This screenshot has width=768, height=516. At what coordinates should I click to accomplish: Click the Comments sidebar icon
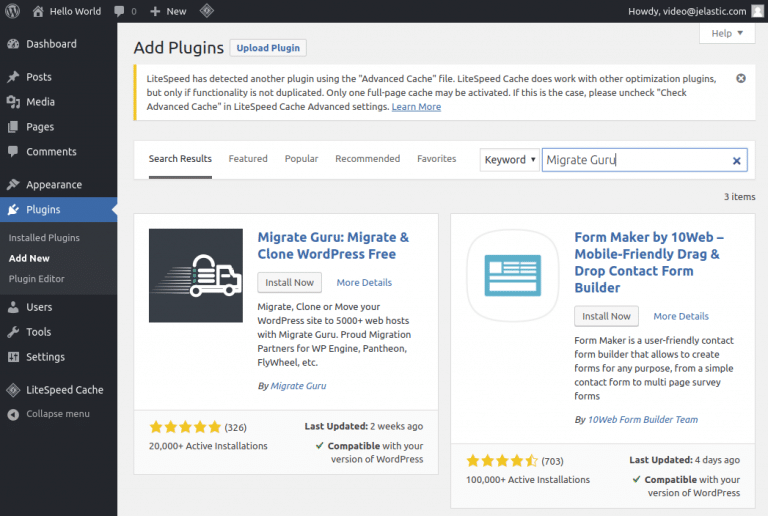coord(13,151)
